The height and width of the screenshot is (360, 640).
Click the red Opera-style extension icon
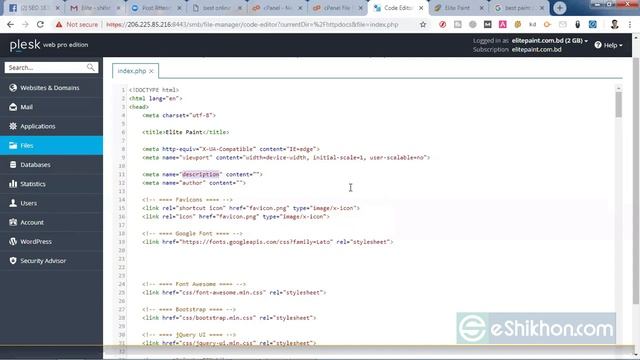coord(442,24)
